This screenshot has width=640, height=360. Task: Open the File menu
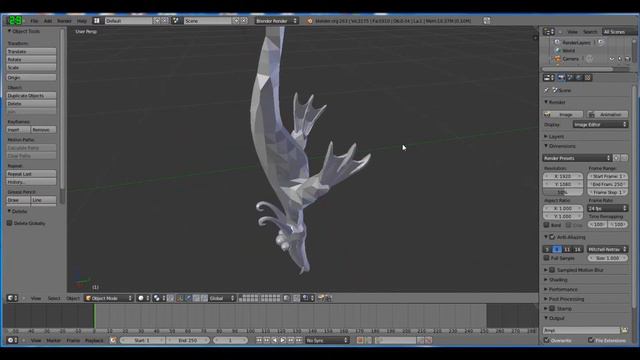click(34, 21)
